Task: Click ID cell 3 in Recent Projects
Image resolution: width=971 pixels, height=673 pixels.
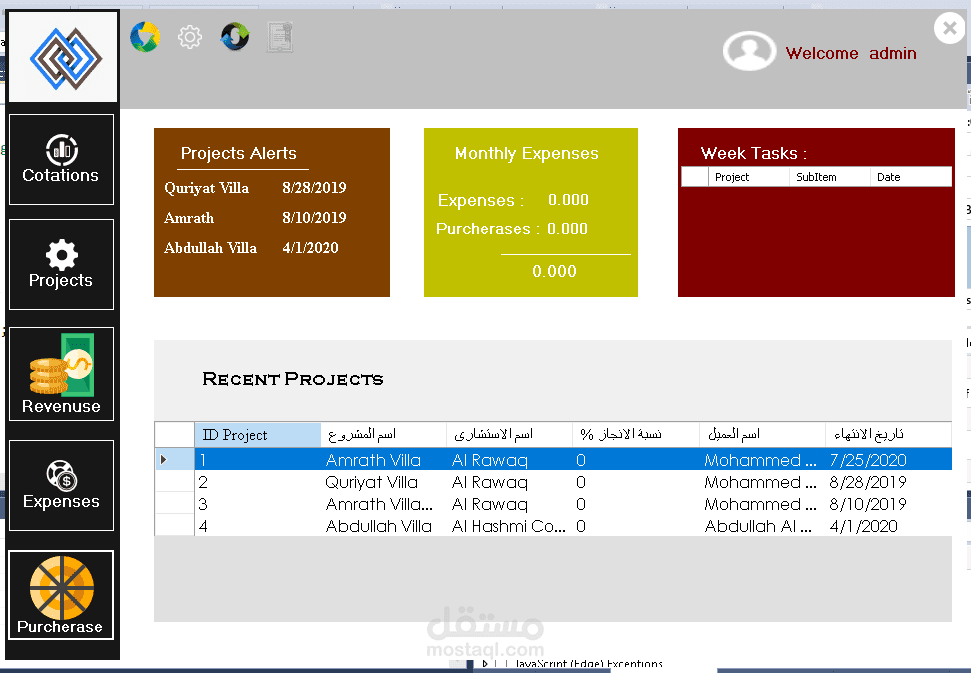Action: [258, 504]
